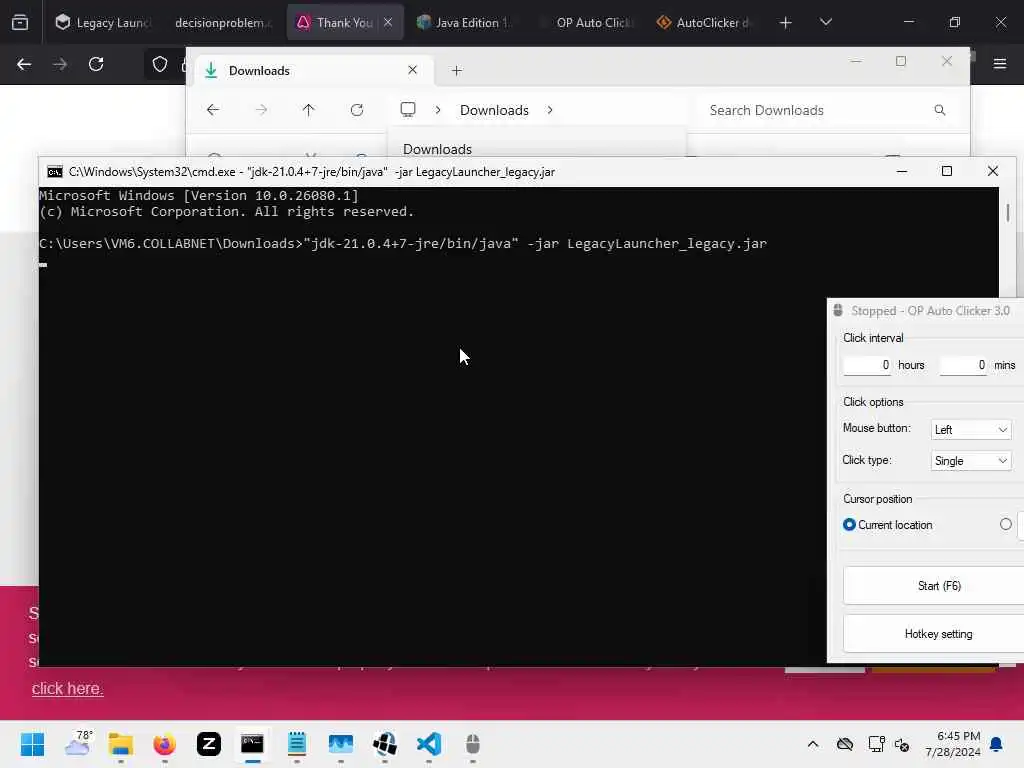Go forward in the Firefox browser

tap(60, 64)
